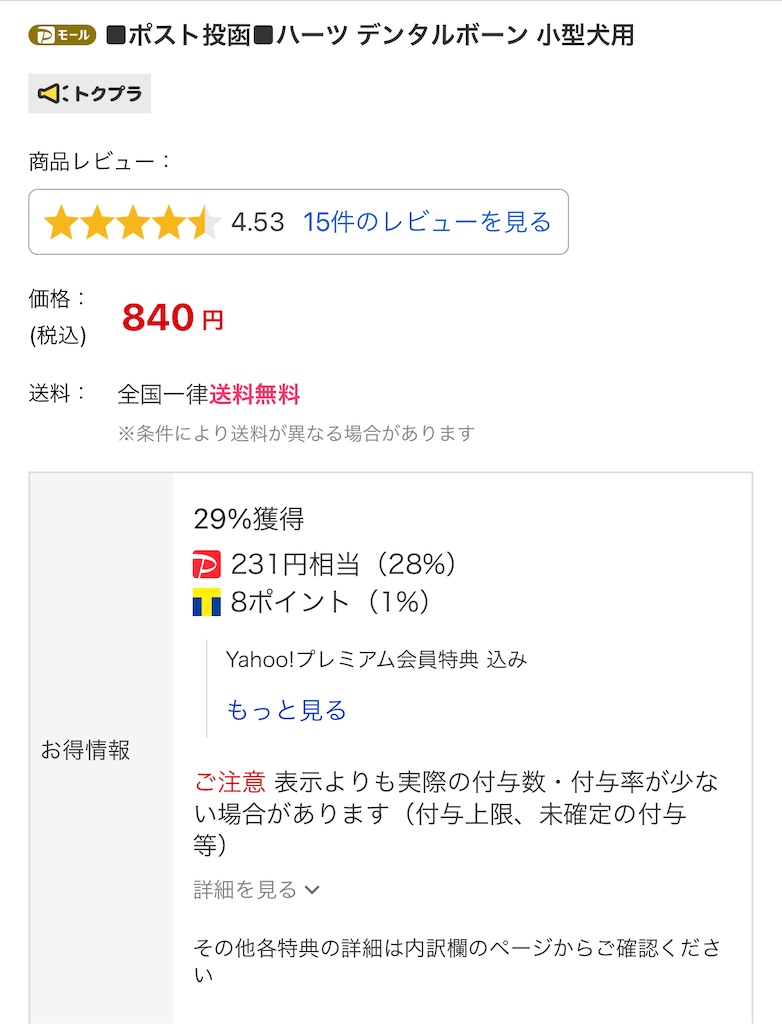This screenshot has height=1024, width=782.
Task: Click the お得情報 side label
Action: (86, 750)
